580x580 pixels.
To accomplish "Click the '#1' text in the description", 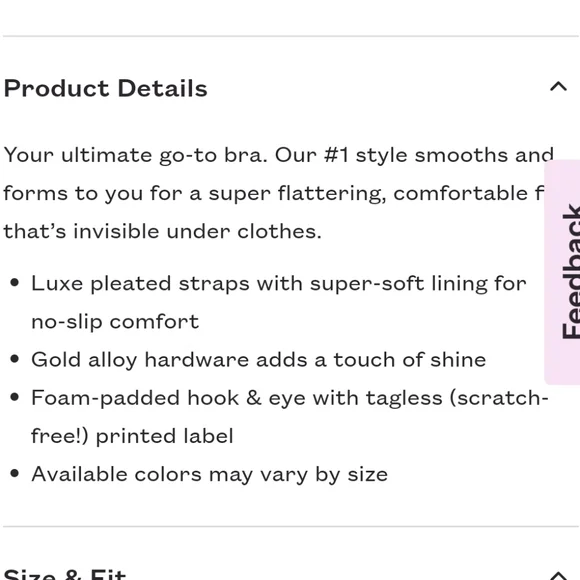I will [x=336, y=155].
